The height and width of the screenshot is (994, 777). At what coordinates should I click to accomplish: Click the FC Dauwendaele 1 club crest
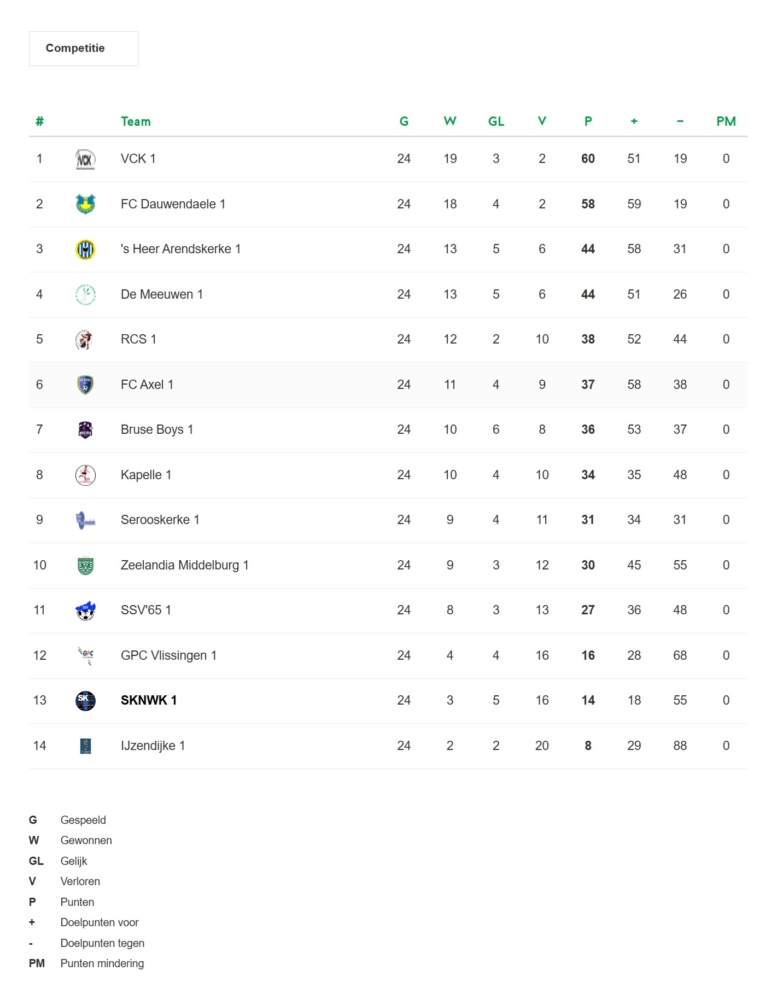tap(86, 204)
